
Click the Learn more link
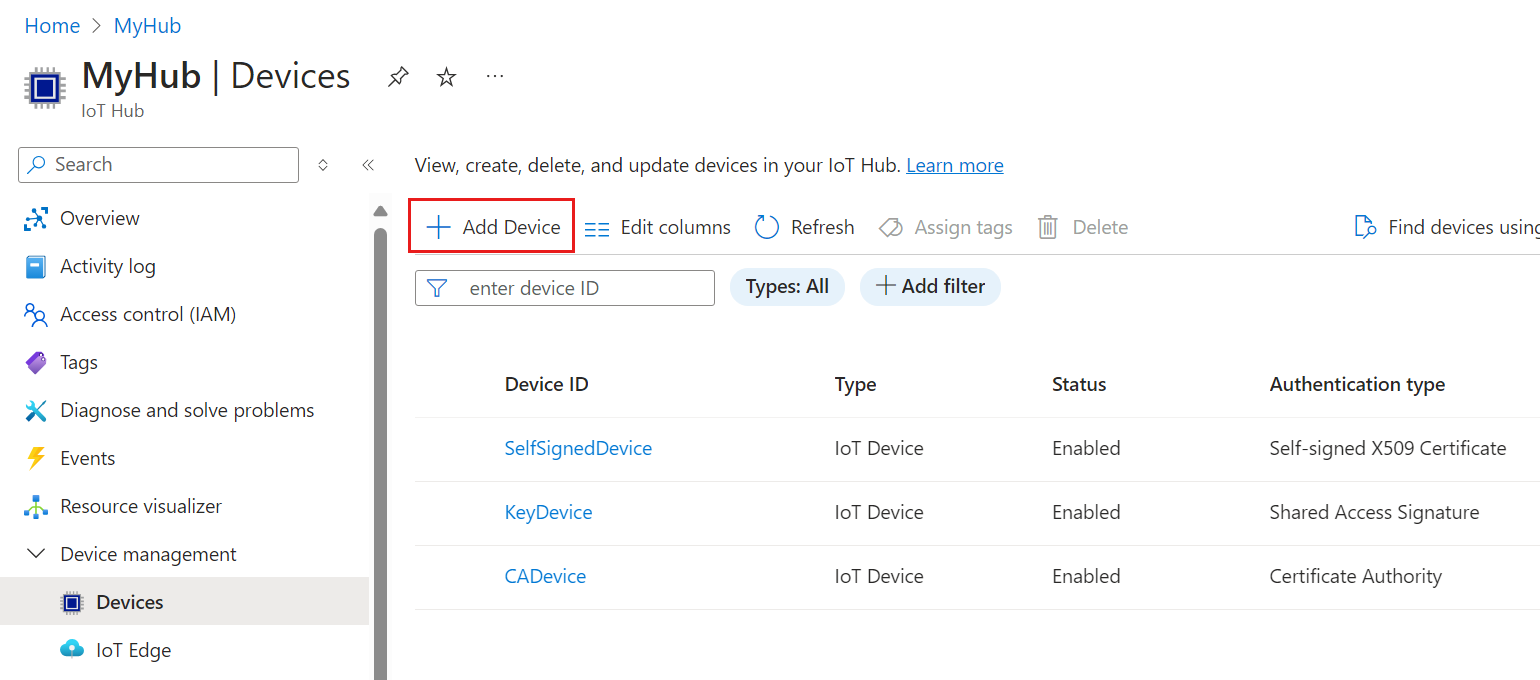pos(954,165)
